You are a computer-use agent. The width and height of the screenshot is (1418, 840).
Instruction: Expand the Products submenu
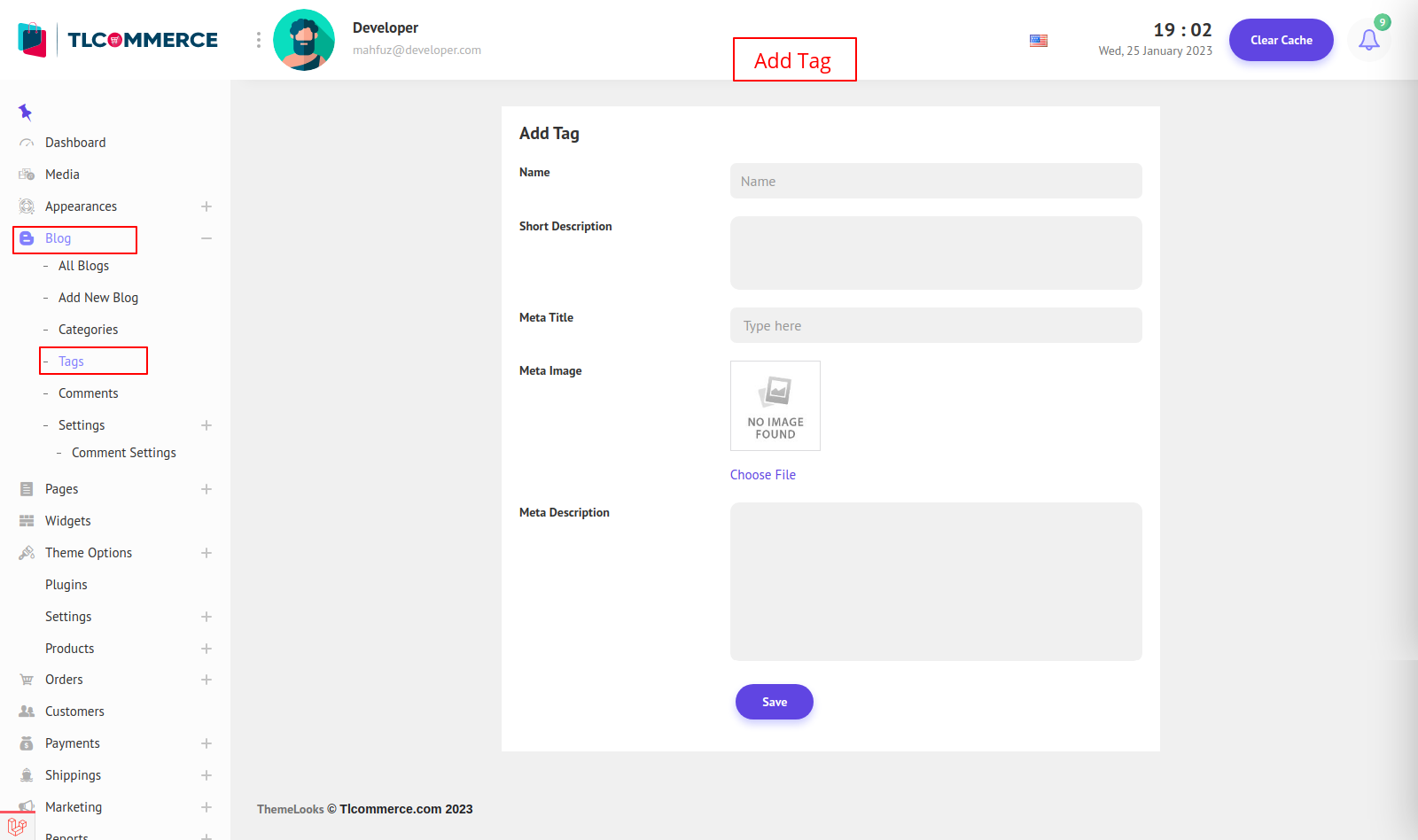point(206,649)
